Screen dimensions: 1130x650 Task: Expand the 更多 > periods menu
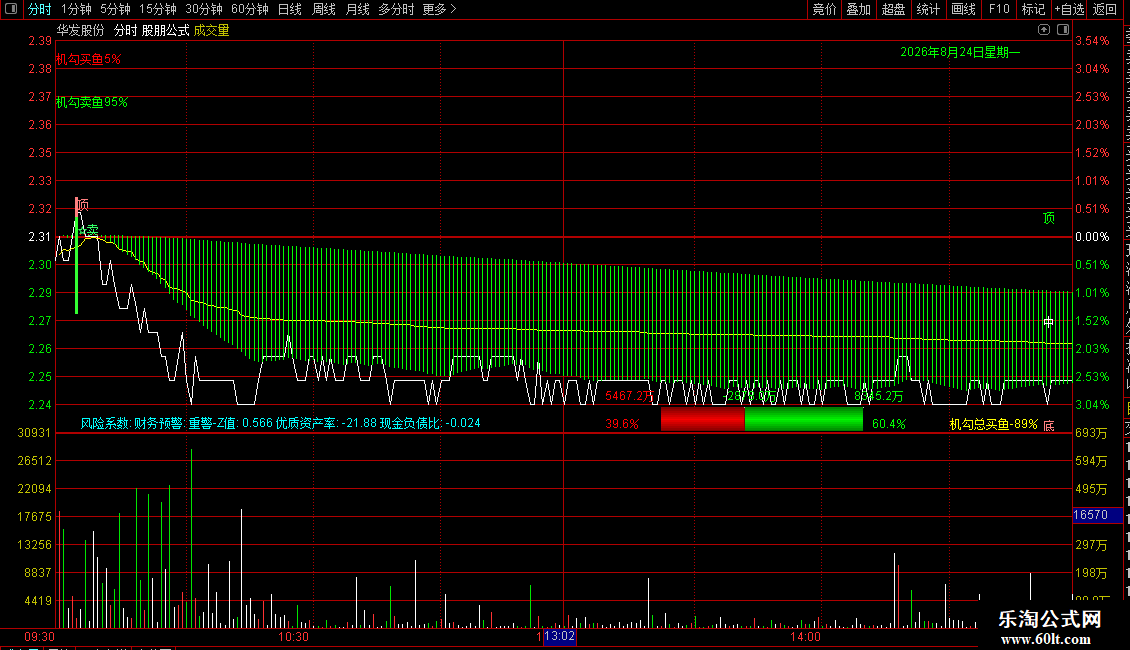(440, 9)
